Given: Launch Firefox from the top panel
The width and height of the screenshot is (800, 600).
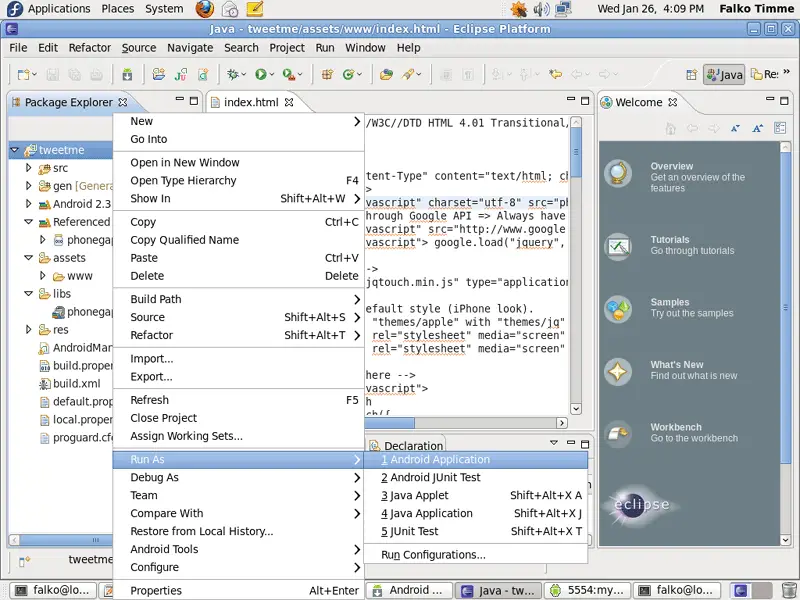Looking at the screenshot, I should tap(205, 9).
